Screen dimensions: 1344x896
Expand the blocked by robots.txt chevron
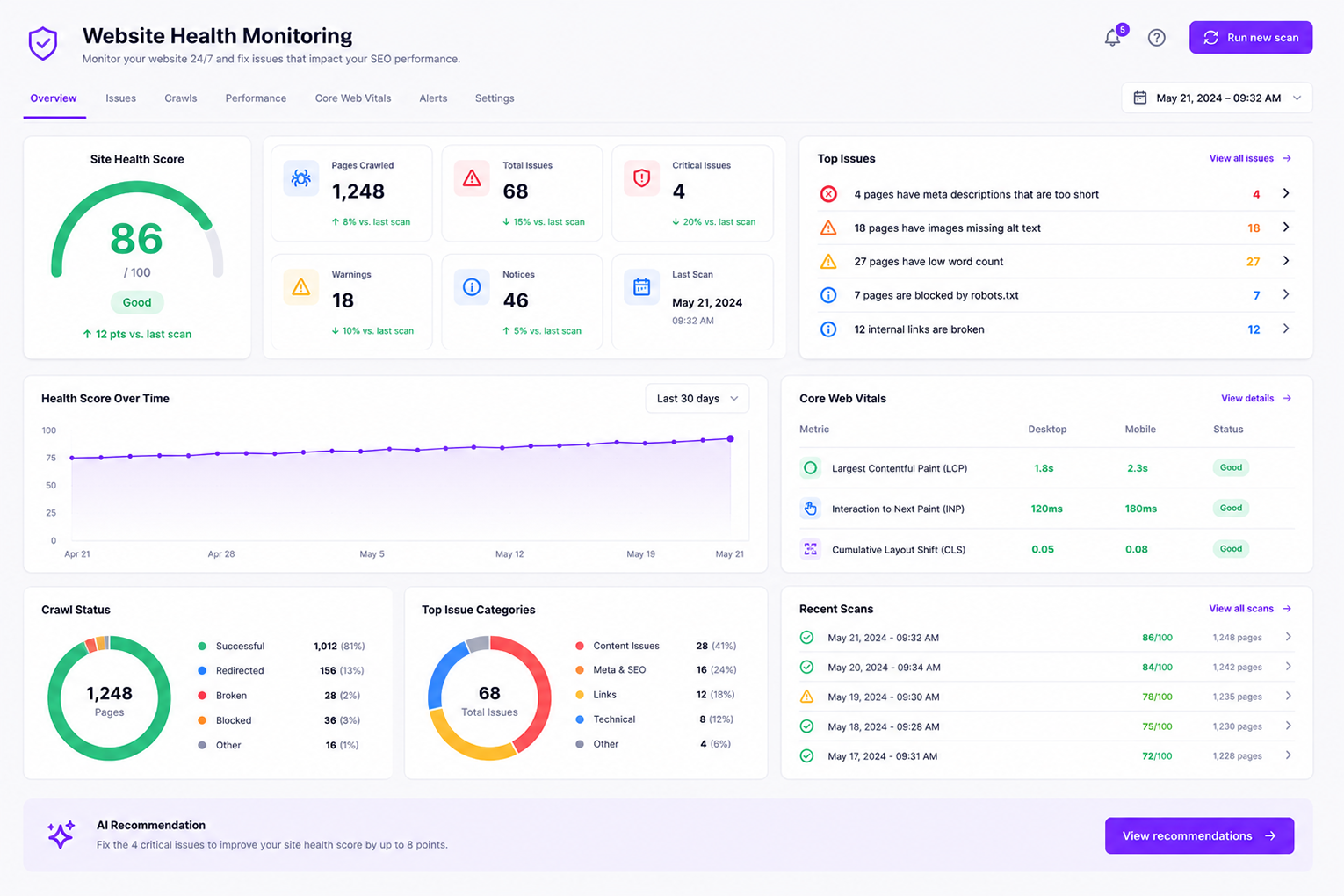pyautogui.click(x=1286, y=294)
